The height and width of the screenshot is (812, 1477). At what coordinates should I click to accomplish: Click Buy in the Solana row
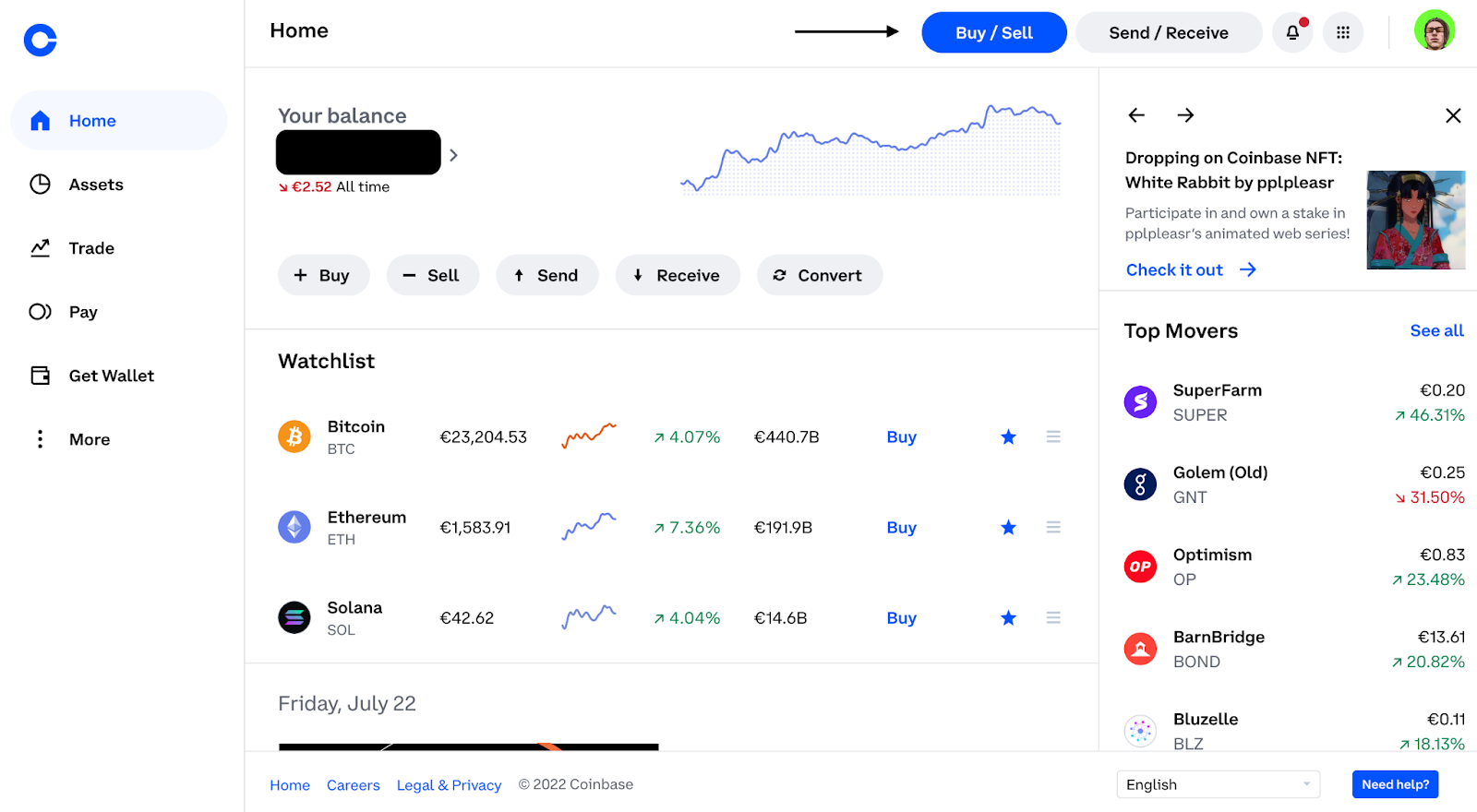(x=901, y=617)
